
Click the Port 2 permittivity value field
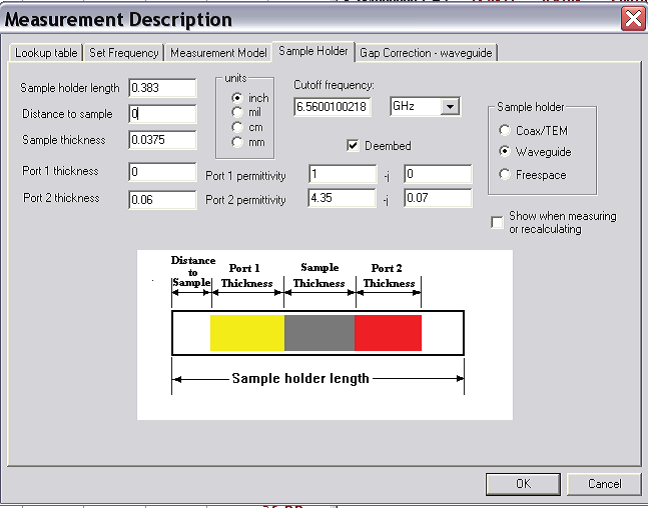[x=342, y=199]
